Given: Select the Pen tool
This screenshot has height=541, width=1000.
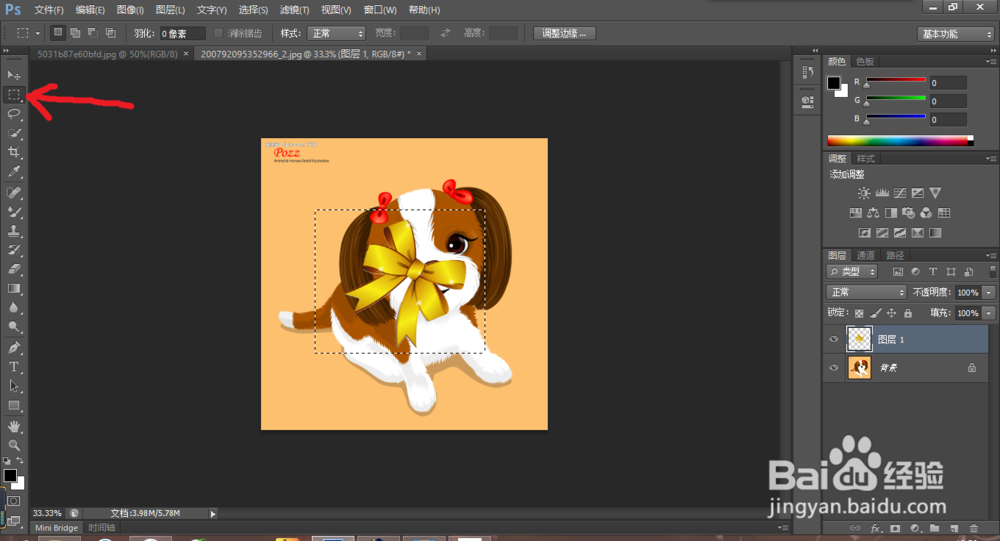Looking at the screenshot, I should coord(13,348).
